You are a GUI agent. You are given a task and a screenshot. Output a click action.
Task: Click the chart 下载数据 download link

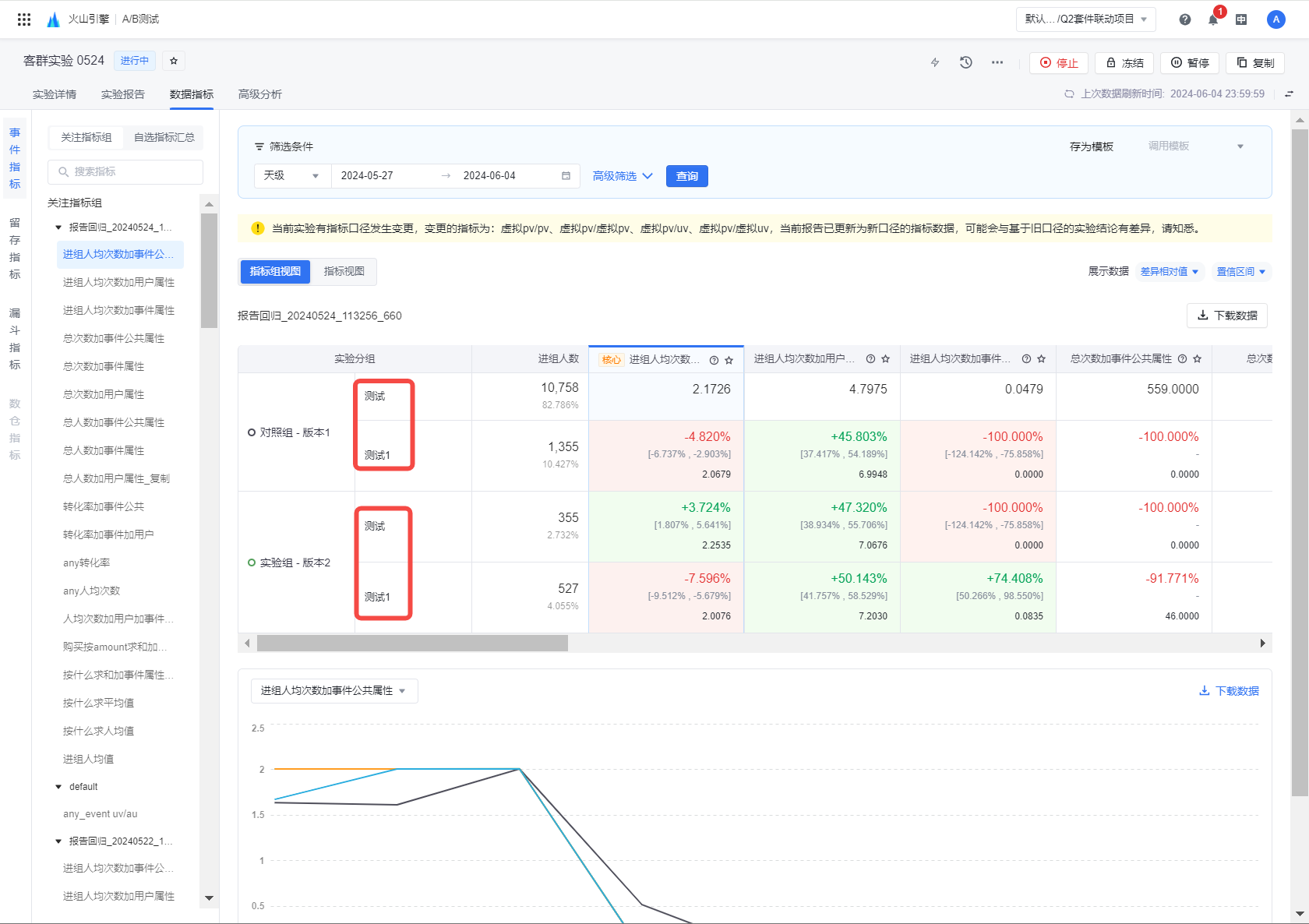(1229, 691)
